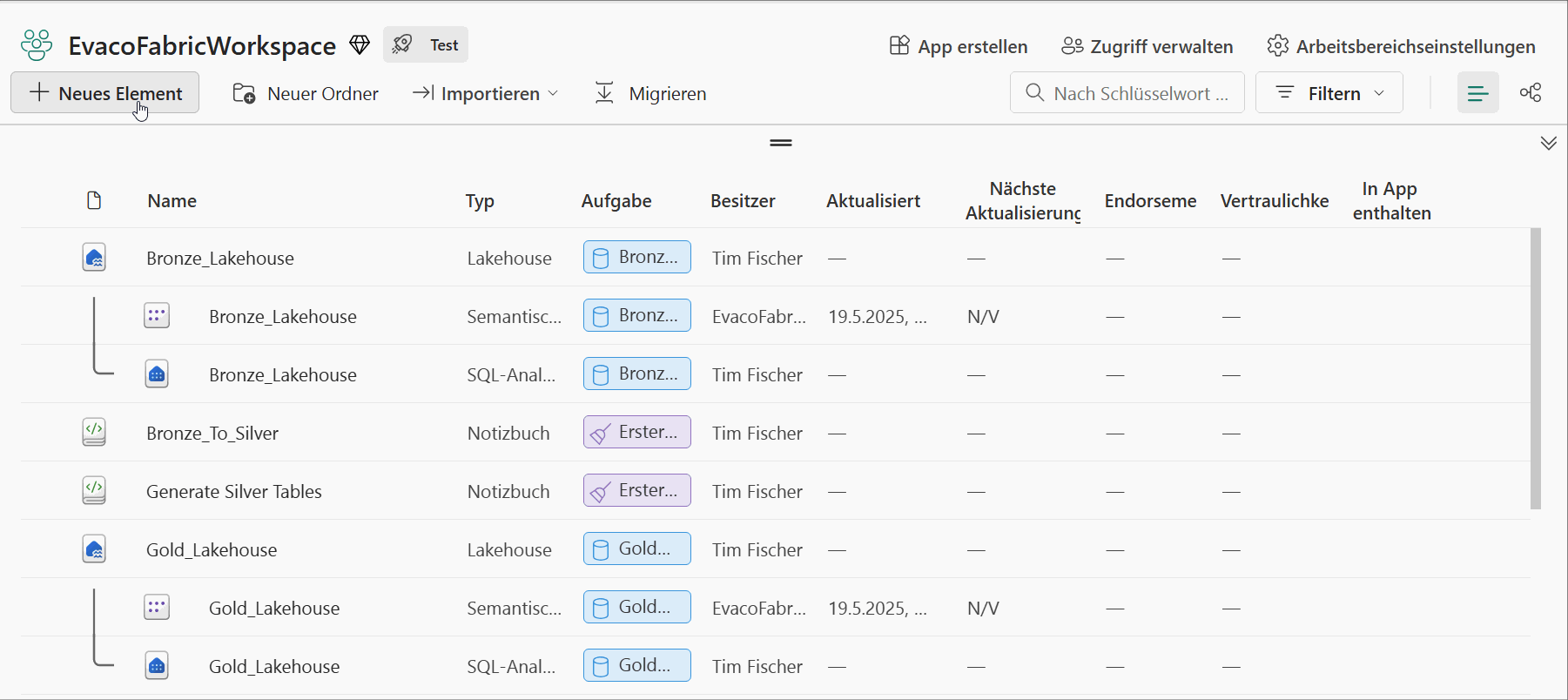1568x700 pixels.
Task: Click App erstellen
Action: 958,46
